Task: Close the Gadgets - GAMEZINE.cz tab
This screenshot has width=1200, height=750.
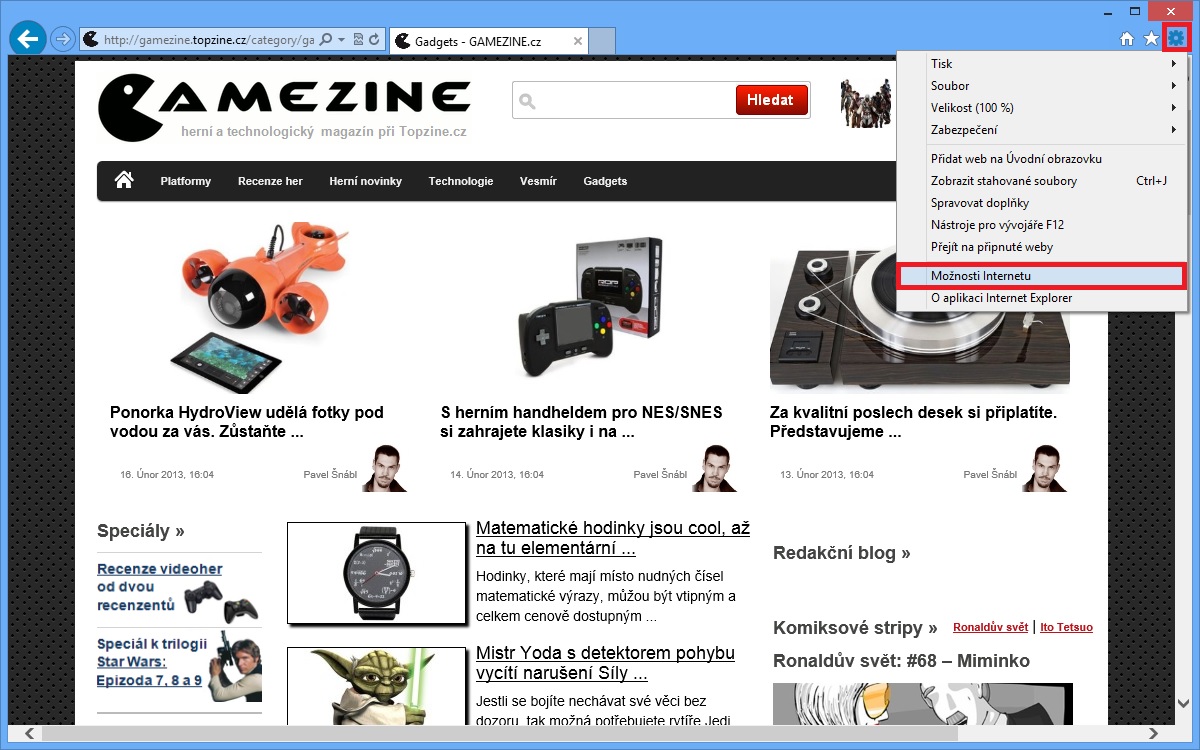Action: point(577,41)
